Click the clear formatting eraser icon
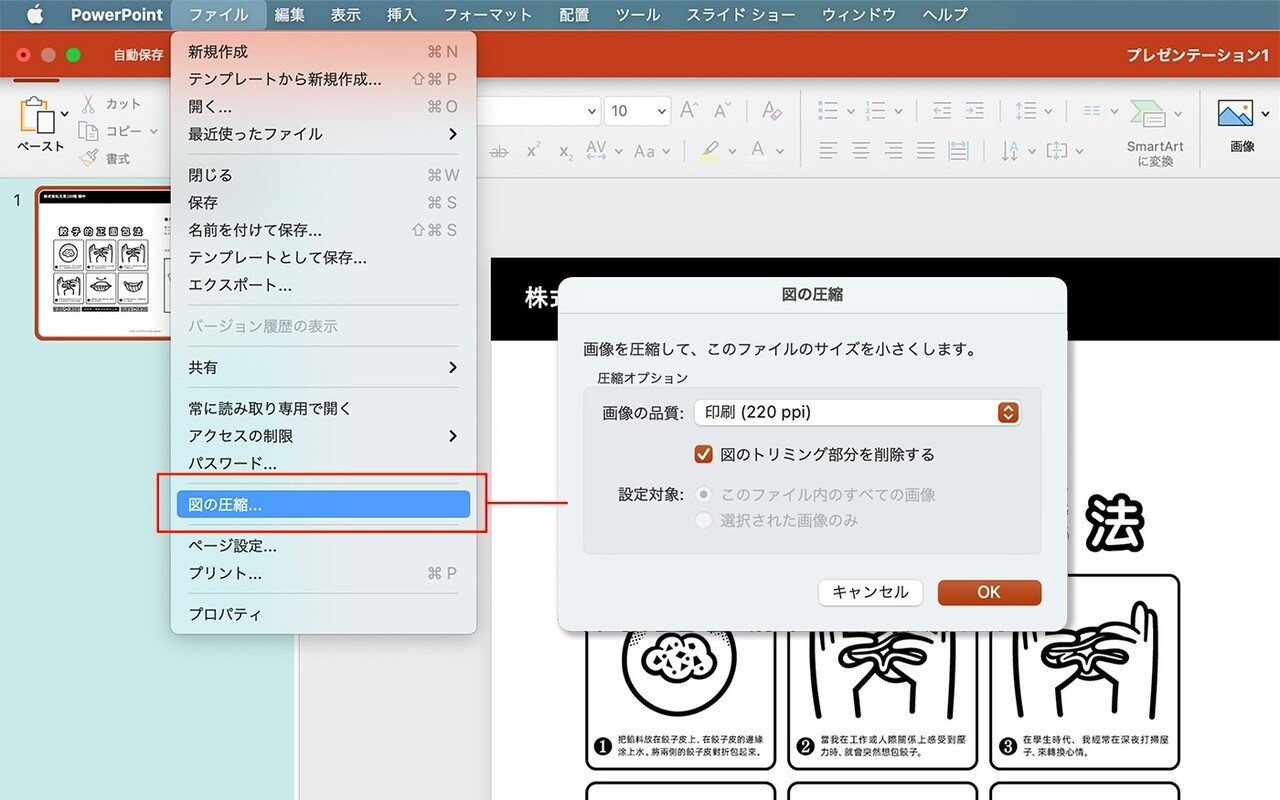1280x800 pixels. pos(771,110)
